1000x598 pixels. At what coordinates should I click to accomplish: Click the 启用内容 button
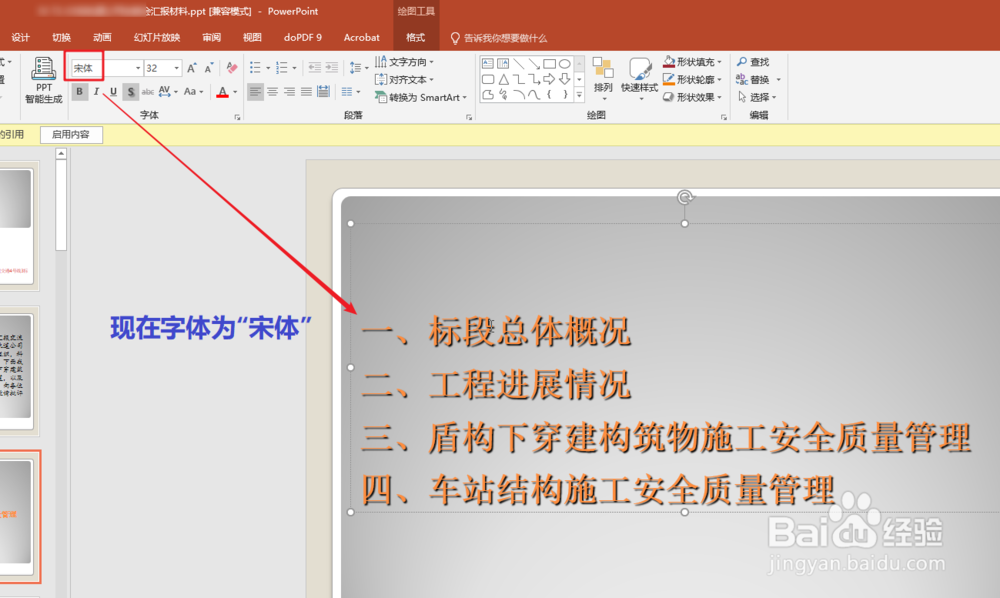click(70, 134)
